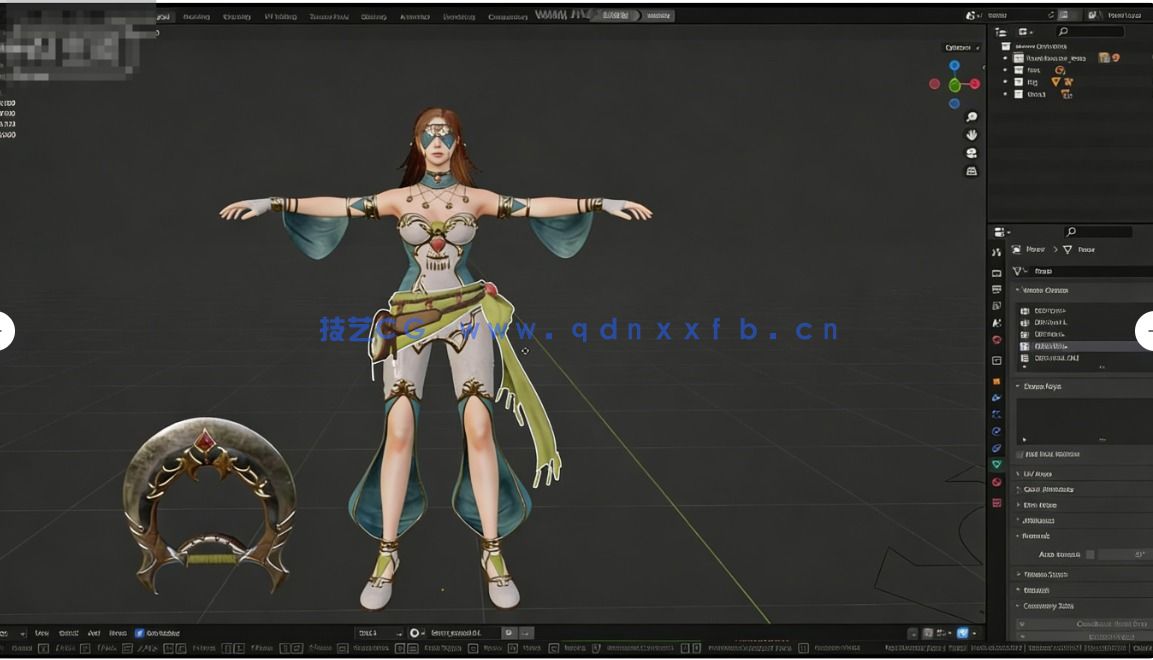Click the zoom magnifier icon in viewport gizmos

tap(971, 117)
